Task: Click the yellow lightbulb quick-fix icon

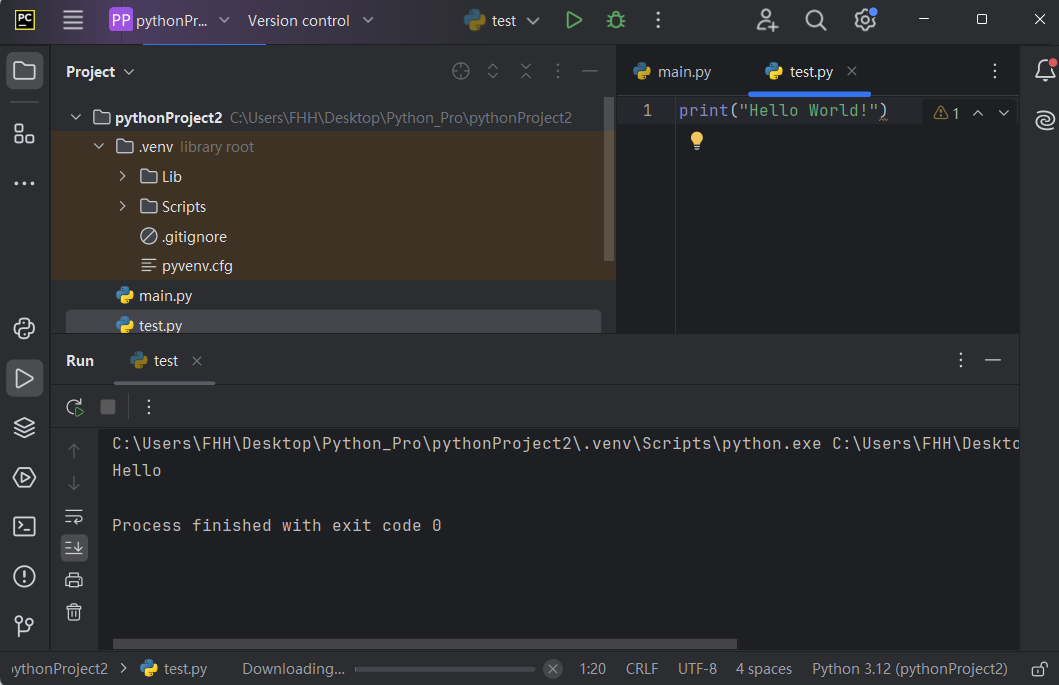Action: click(x=697, y=141)
